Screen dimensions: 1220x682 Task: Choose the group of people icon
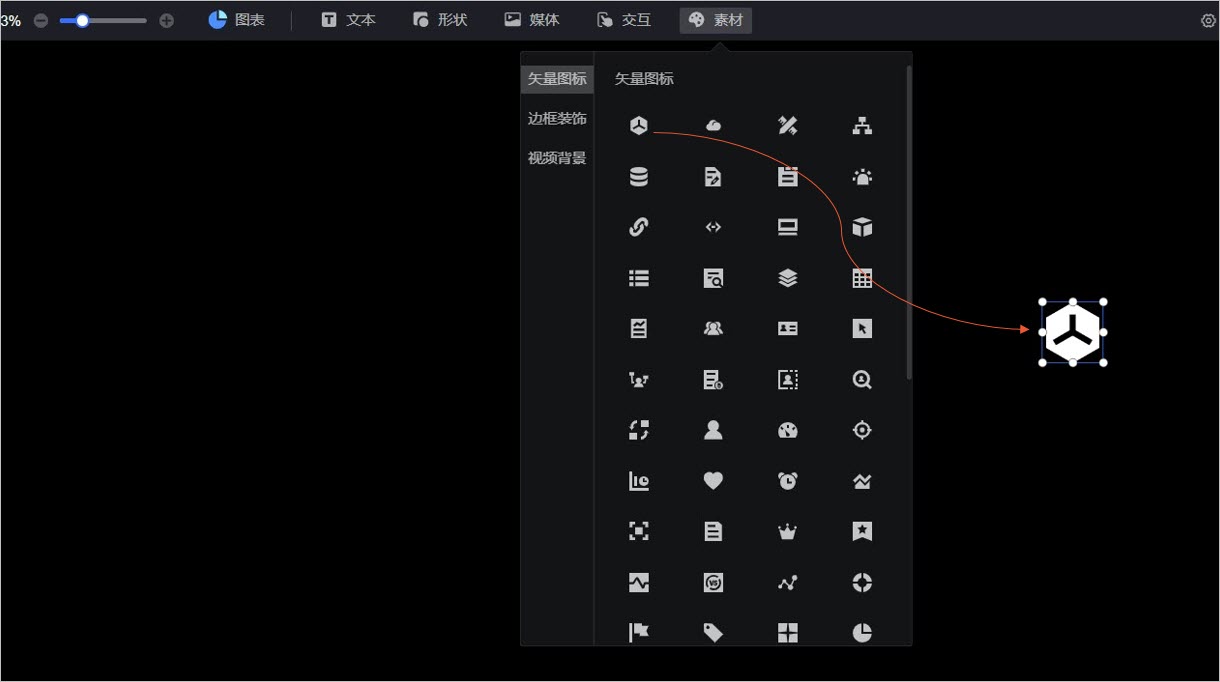click(x=713, y=328)
